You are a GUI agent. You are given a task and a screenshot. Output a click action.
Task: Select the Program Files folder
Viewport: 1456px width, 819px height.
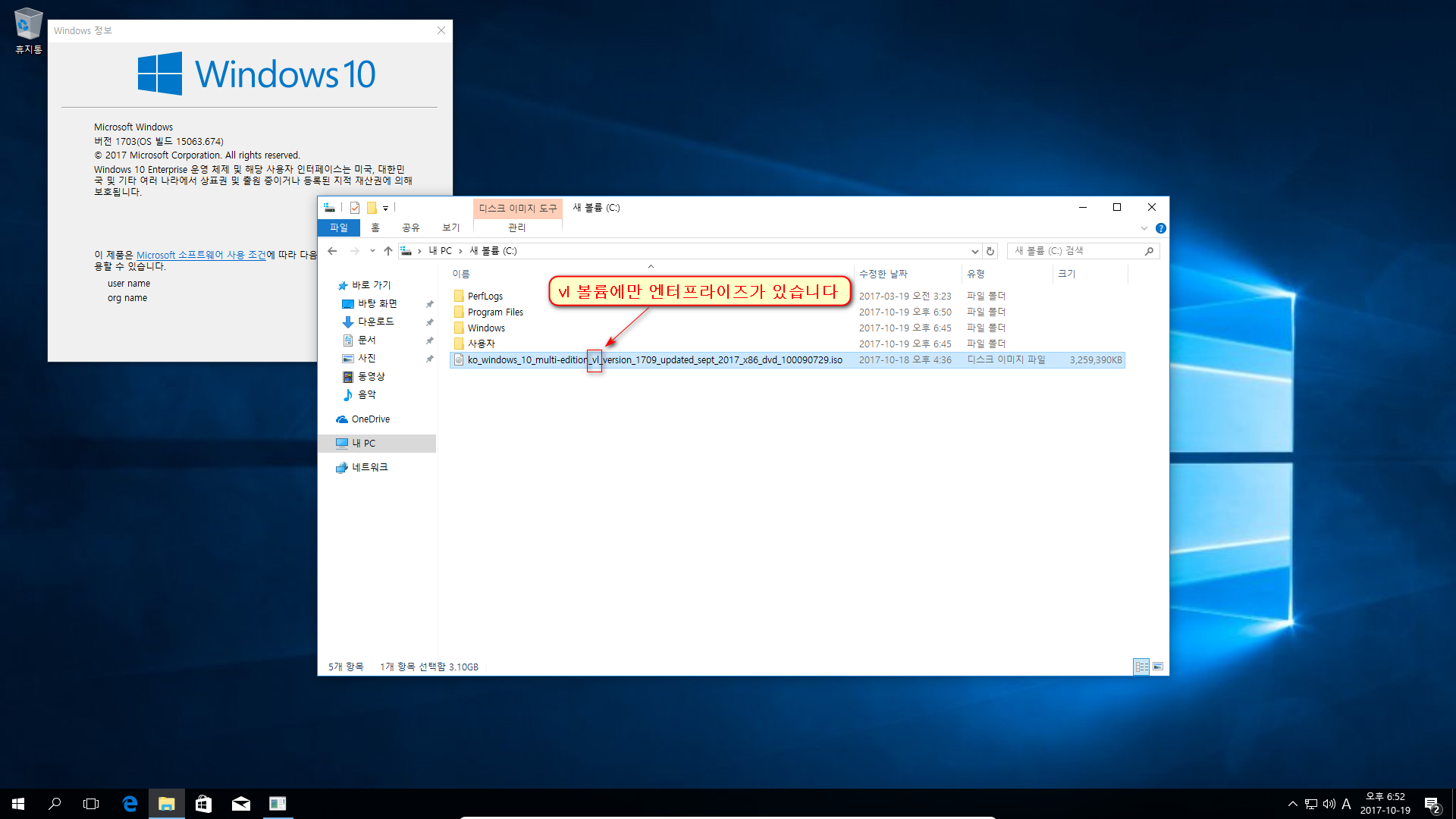coord(495,312)
